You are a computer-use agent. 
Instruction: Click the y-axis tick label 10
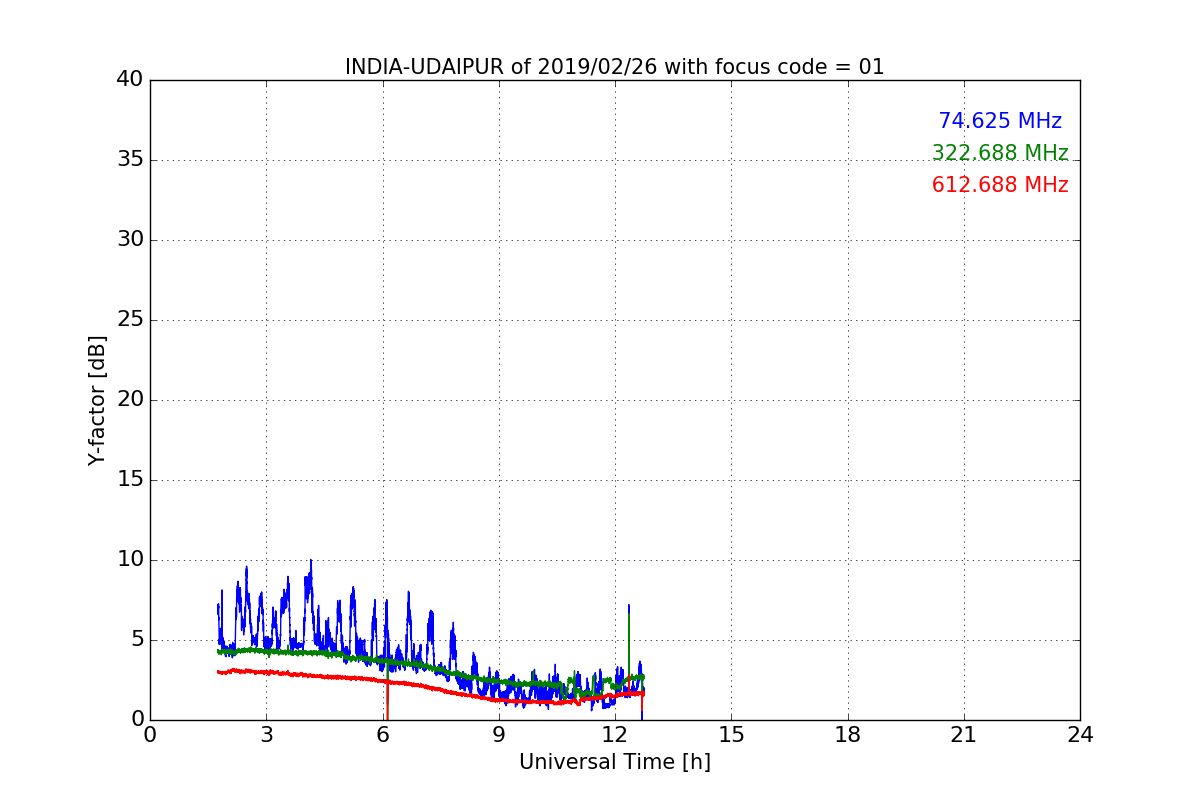pyautogui.click(x=129, y=560)
